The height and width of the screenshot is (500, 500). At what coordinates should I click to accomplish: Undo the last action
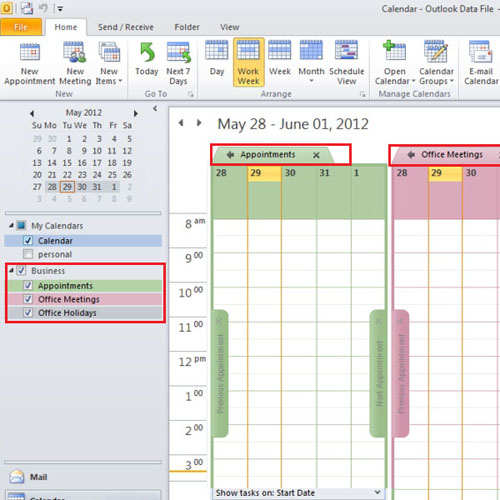(43, 8)
